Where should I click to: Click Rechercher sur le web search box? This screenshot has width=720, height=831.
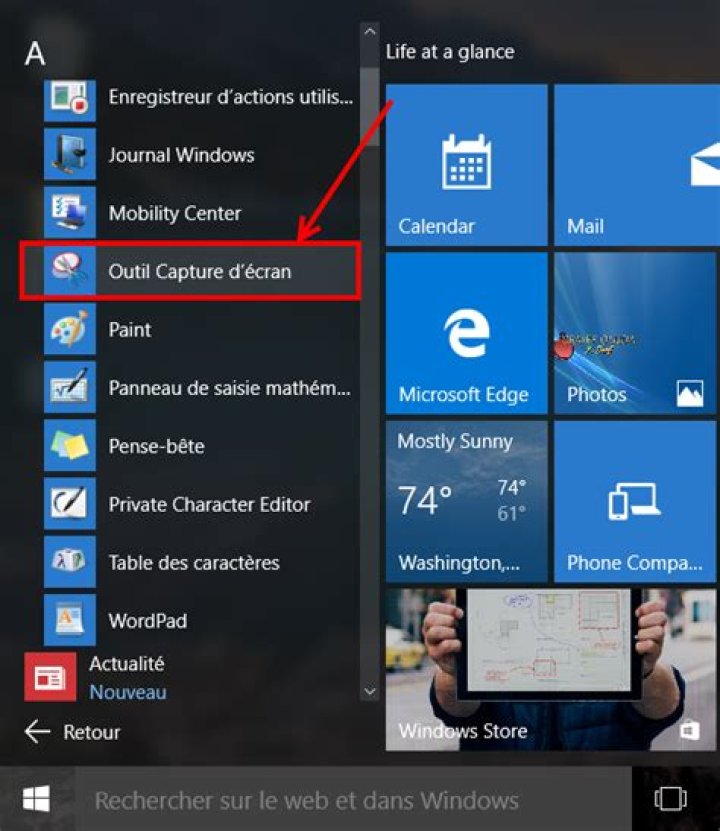pos(354,799)
